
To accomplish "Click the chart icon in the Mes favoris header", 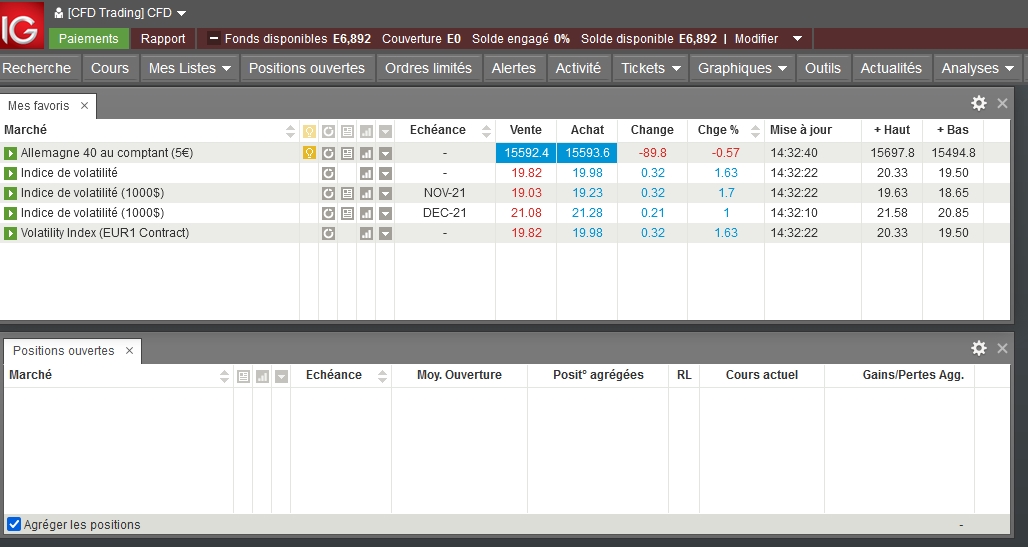I will (366, 131).
